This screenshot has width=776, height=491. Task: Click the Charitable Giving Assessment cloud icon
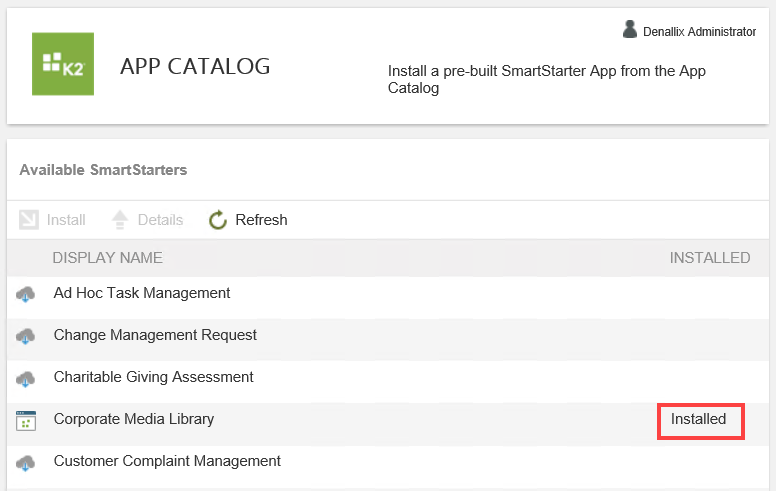tap(26, 378)
